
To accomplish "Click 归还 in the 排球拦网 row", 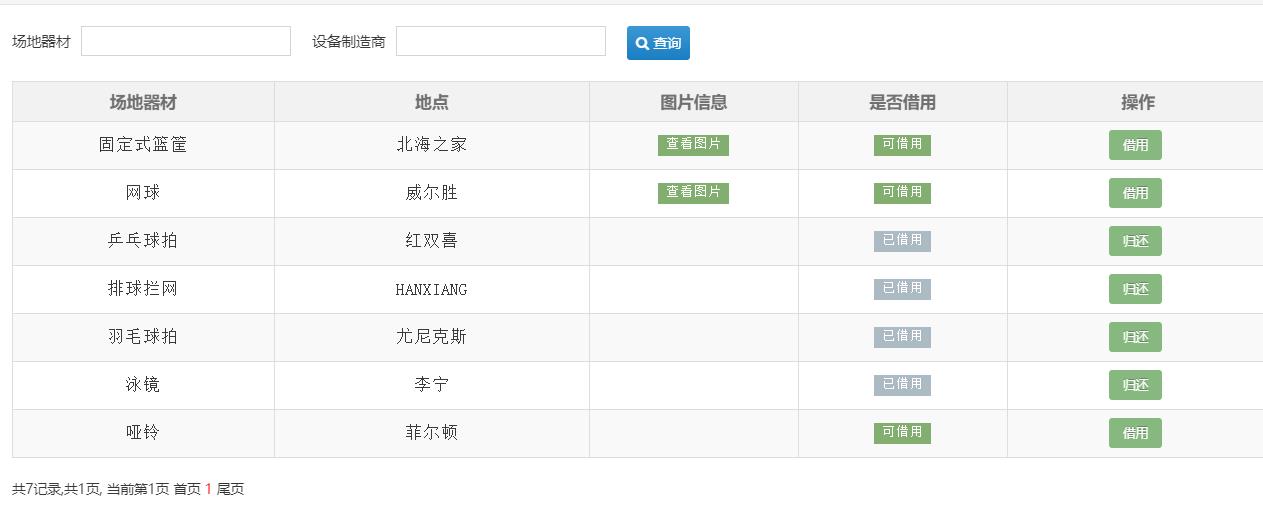I will pyautogui.click(x=1135, y=289).
